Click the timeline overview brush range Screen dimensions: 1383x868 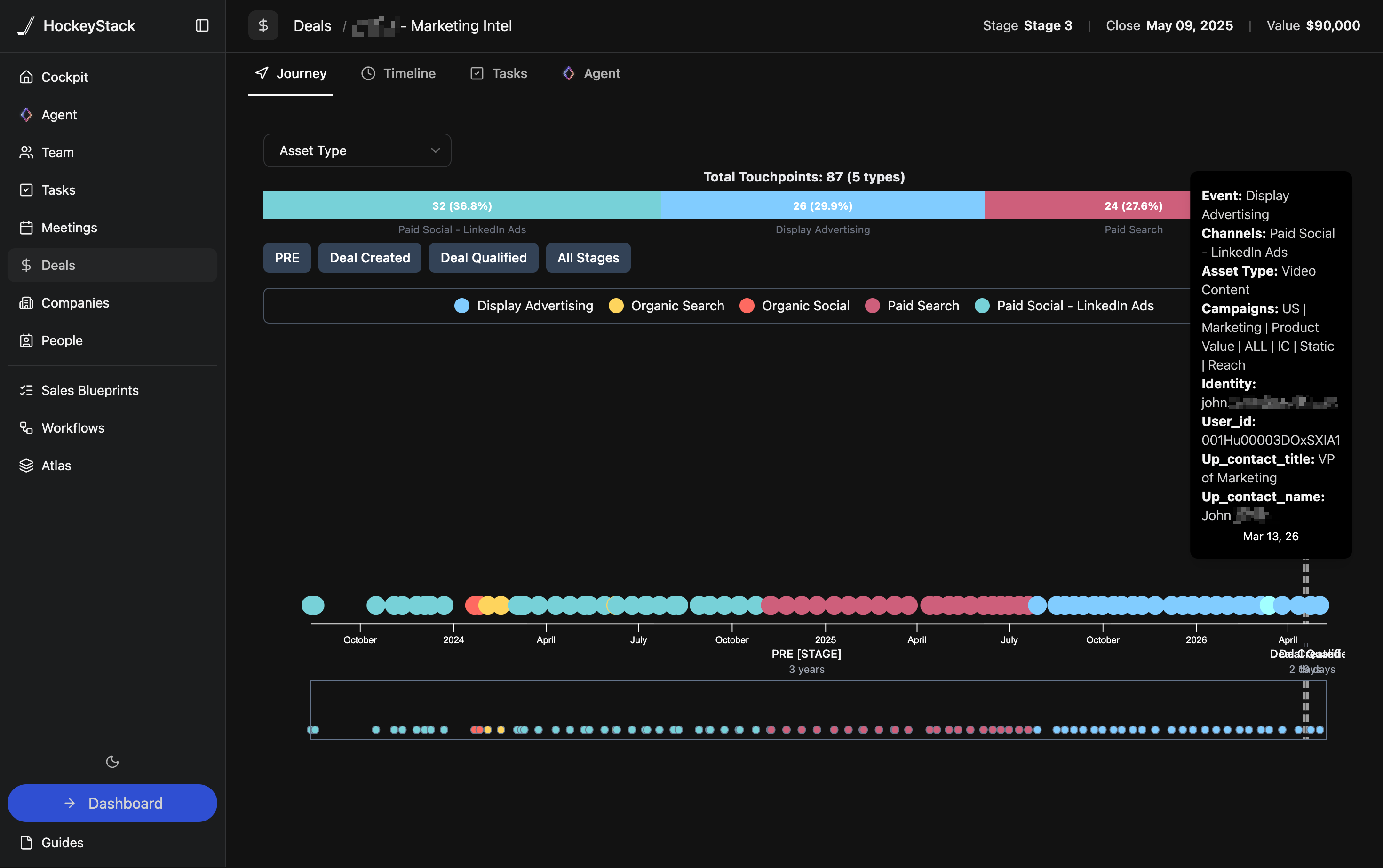point(819,710)
